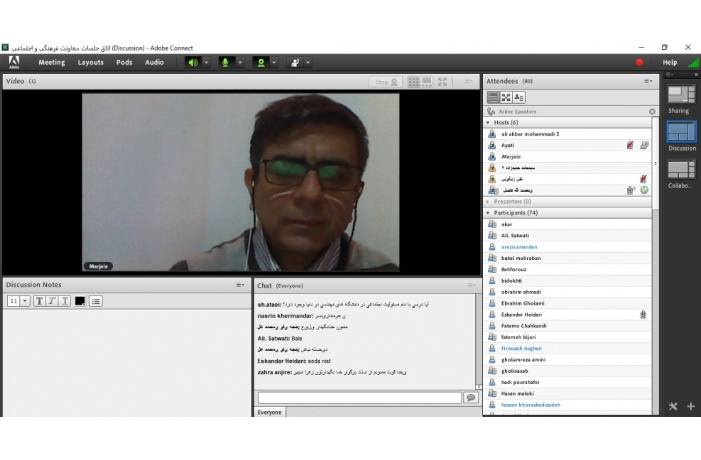Toggle bullet list in Discussion Notes

[x=96, y=301]
